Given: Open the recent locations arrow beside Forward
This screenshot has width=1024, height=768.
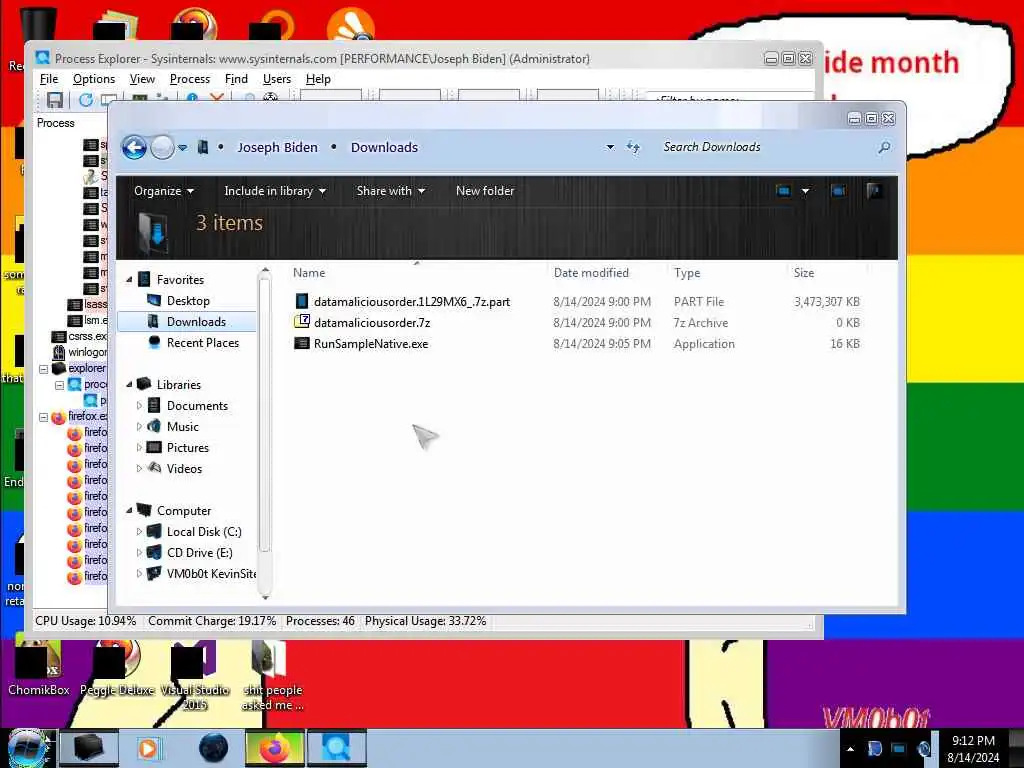Looking at the screenshot, I should click(x=183, y=148).
